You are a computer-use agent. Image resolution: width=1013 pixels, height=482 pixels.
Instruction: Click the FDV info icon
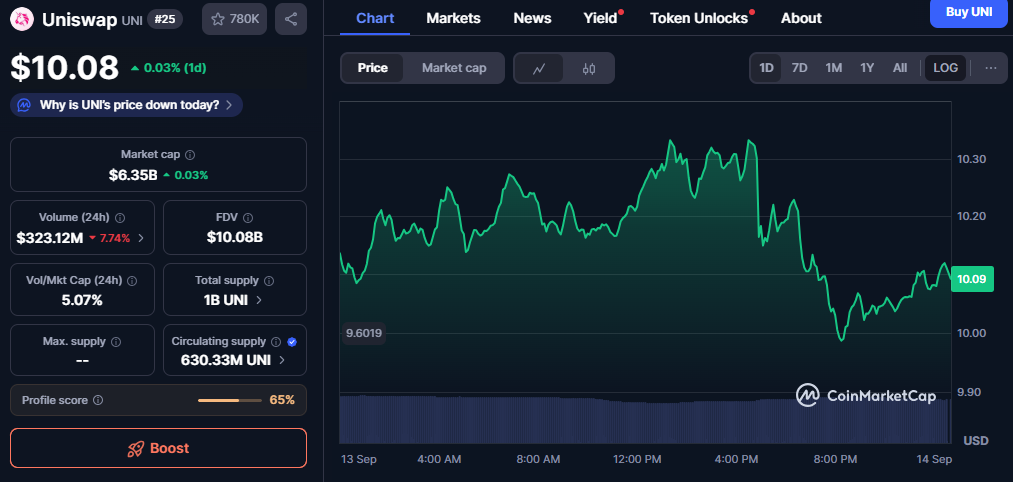point(248,217)
